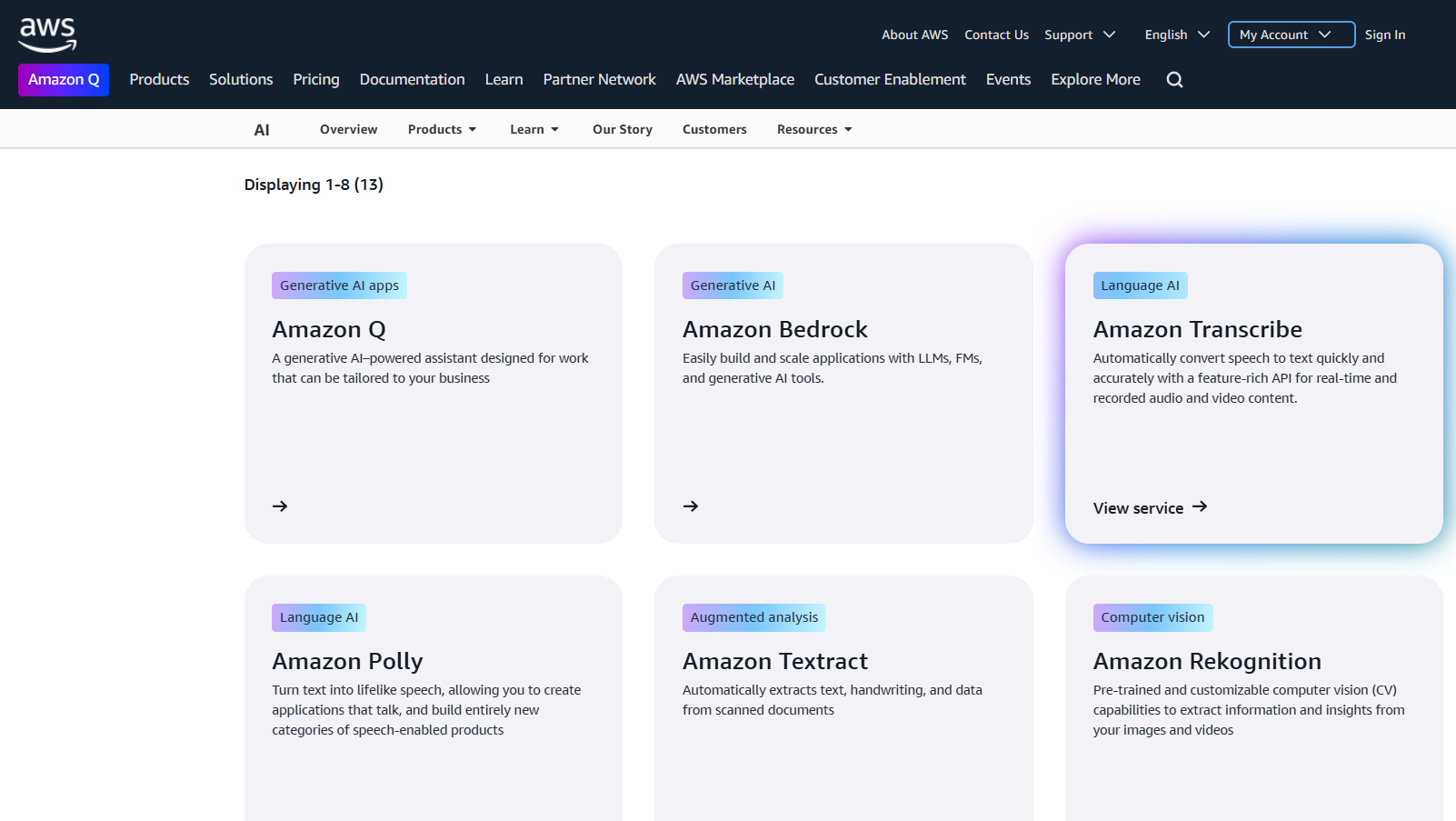Click the Sign In link
This screenshot has width=1456, height=821.
(1384, 35)
